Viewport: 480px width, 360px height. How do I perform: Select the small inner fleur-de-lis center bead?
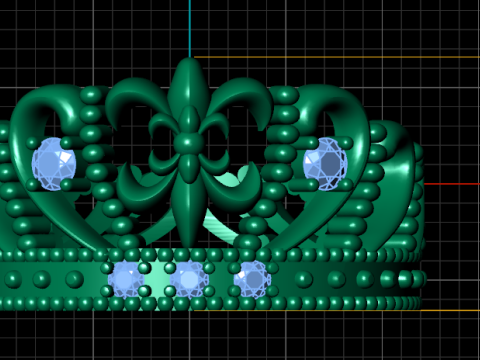(x=189, y=143)
